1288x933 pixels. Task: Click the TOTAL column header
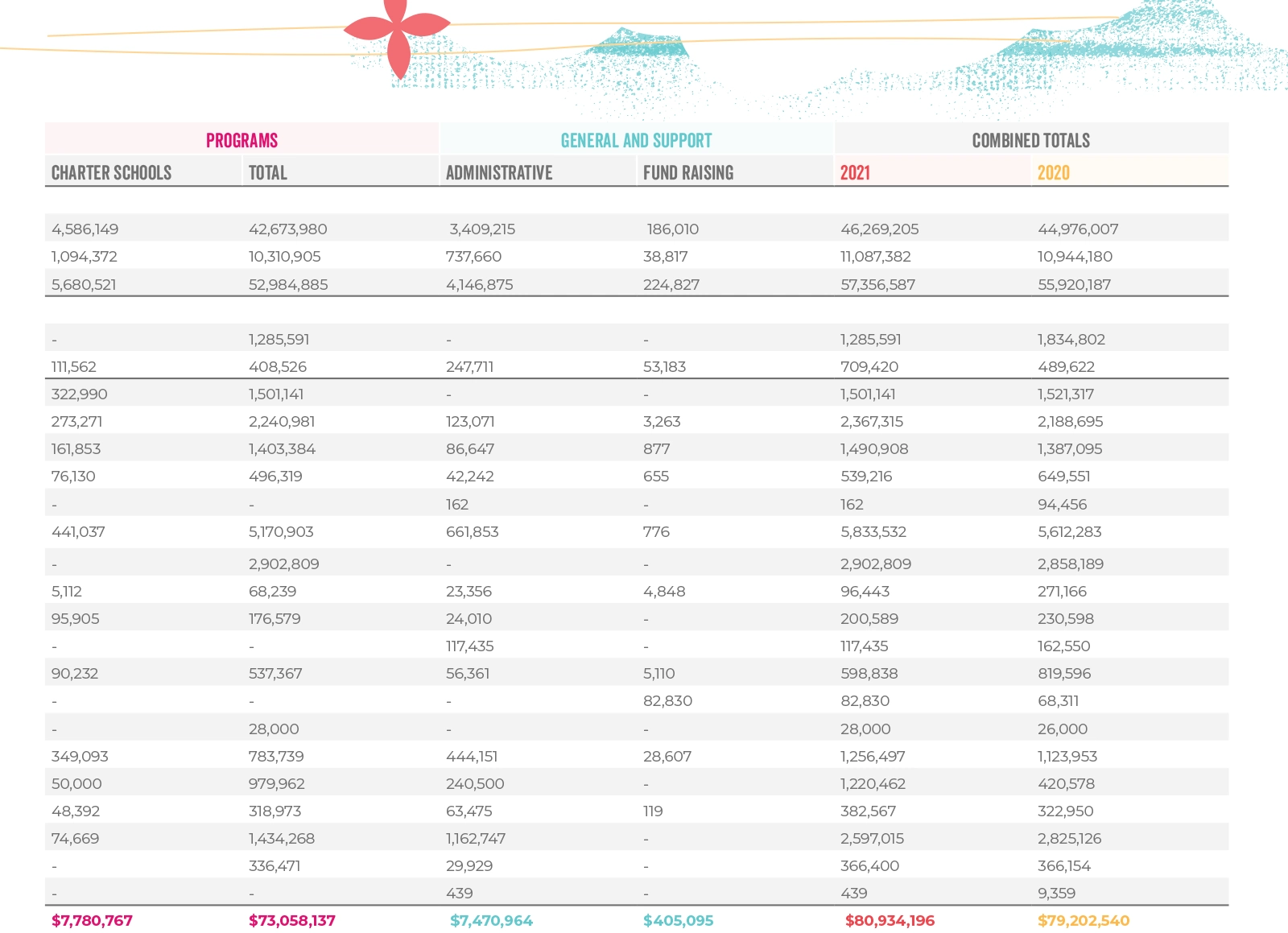[x=267, y=173]
